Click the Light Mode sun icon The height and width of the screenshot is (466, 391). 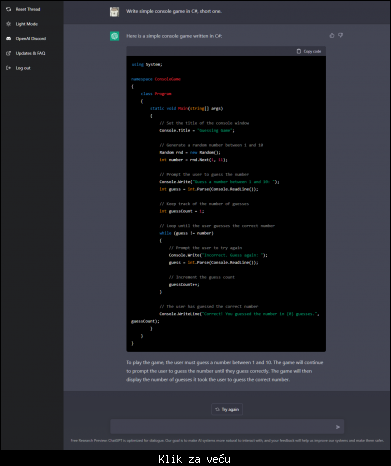(8, 24)
